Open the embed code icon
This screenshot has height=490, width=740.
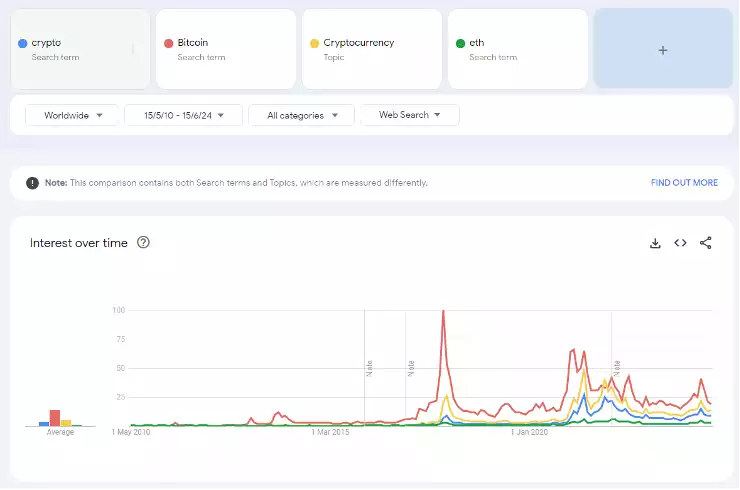tap(680, 243)
